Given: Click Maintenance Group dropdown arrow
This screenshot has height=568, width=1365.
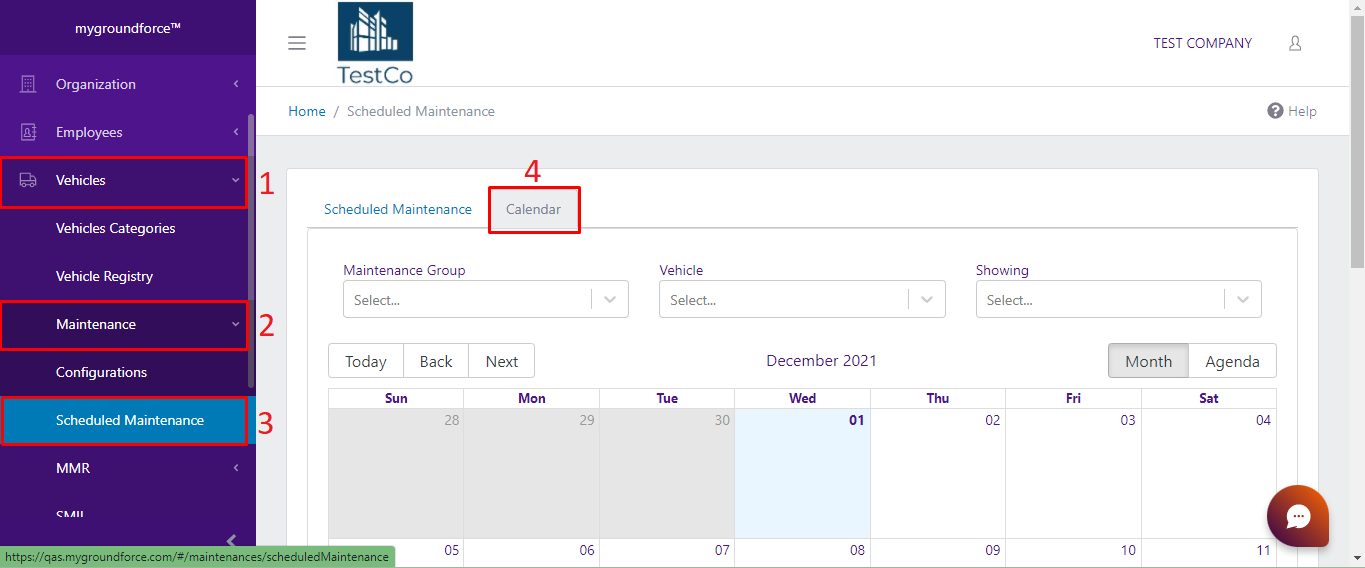Looking at the screenshot, I should point(610,299).
